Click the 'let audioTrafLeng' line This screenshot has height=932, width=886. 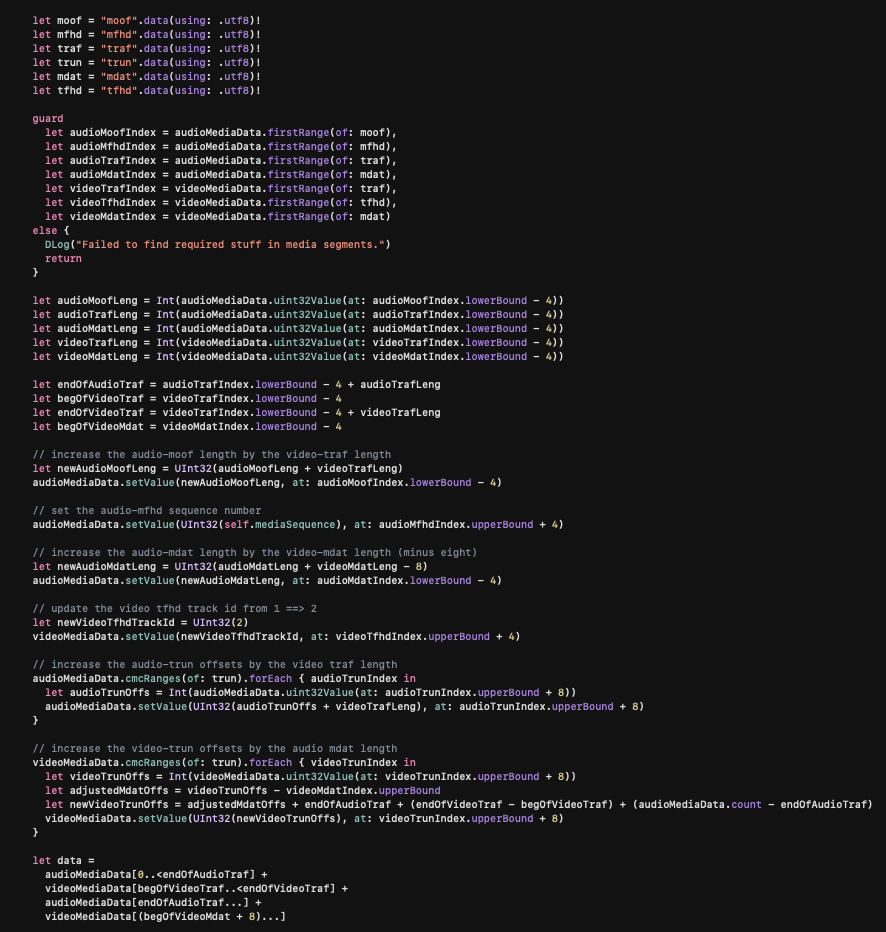coord(298,314)
